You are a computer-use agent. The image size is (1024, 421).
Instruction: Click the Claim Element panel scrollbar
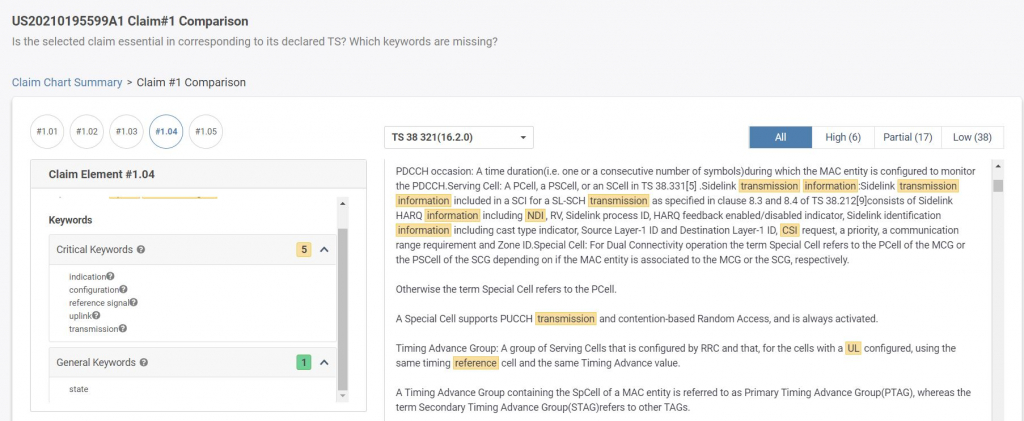[343, 300]
